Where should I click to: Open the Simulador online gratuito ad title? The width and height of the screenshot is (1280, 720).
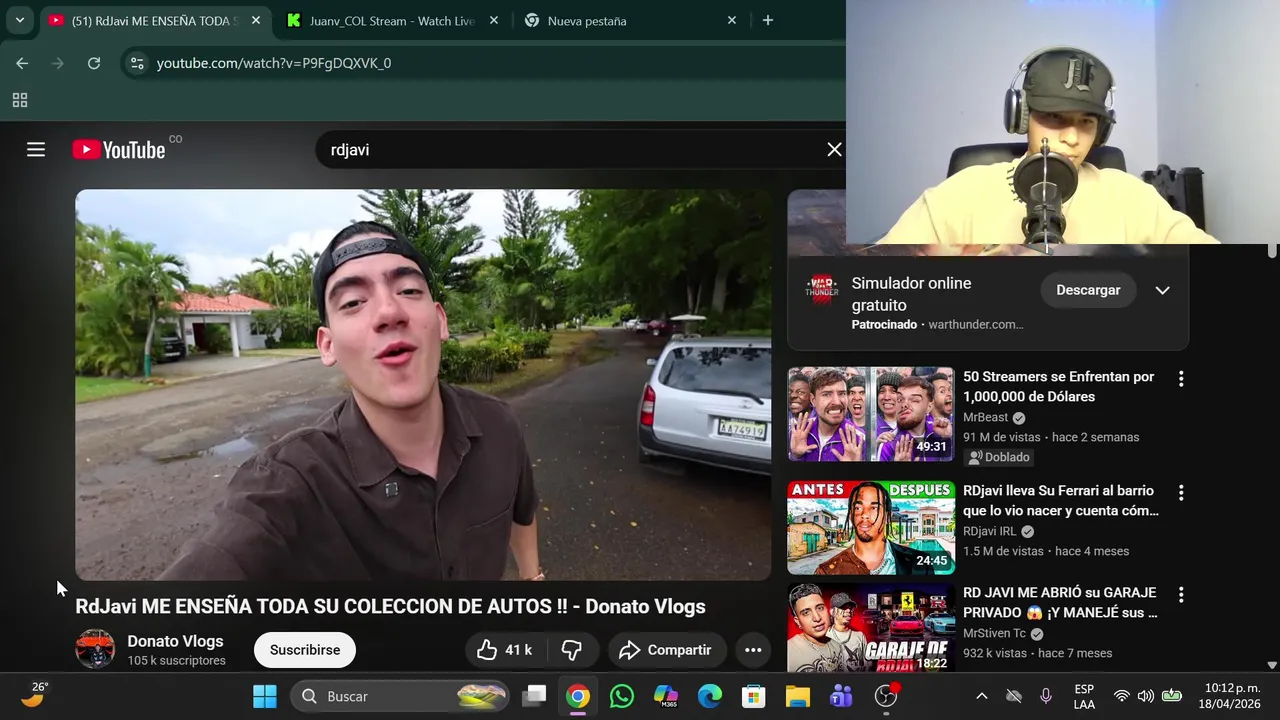(x=911, y=294)
